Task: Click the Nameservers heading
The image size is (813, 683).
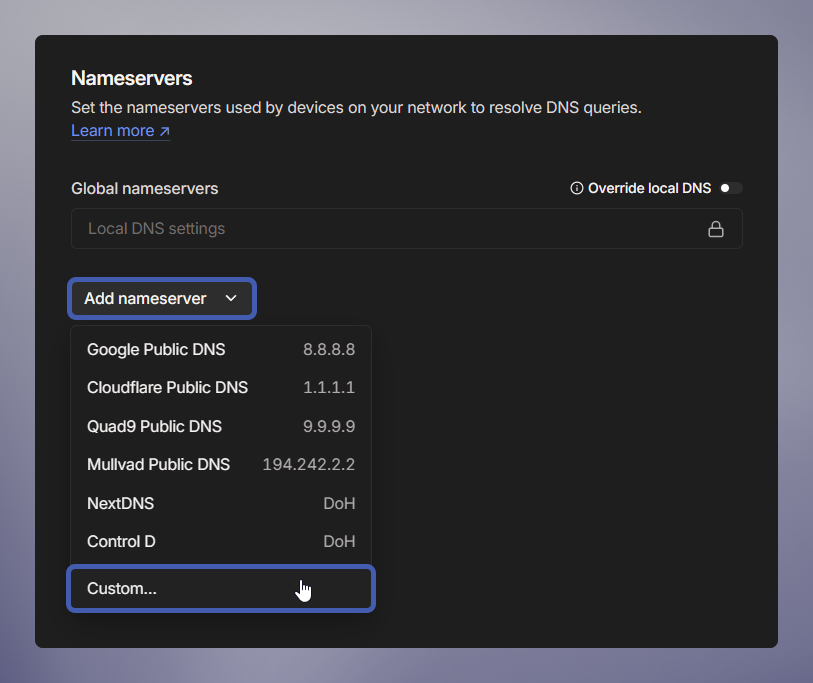Action: pyautogui.click(x=132, y=78)
